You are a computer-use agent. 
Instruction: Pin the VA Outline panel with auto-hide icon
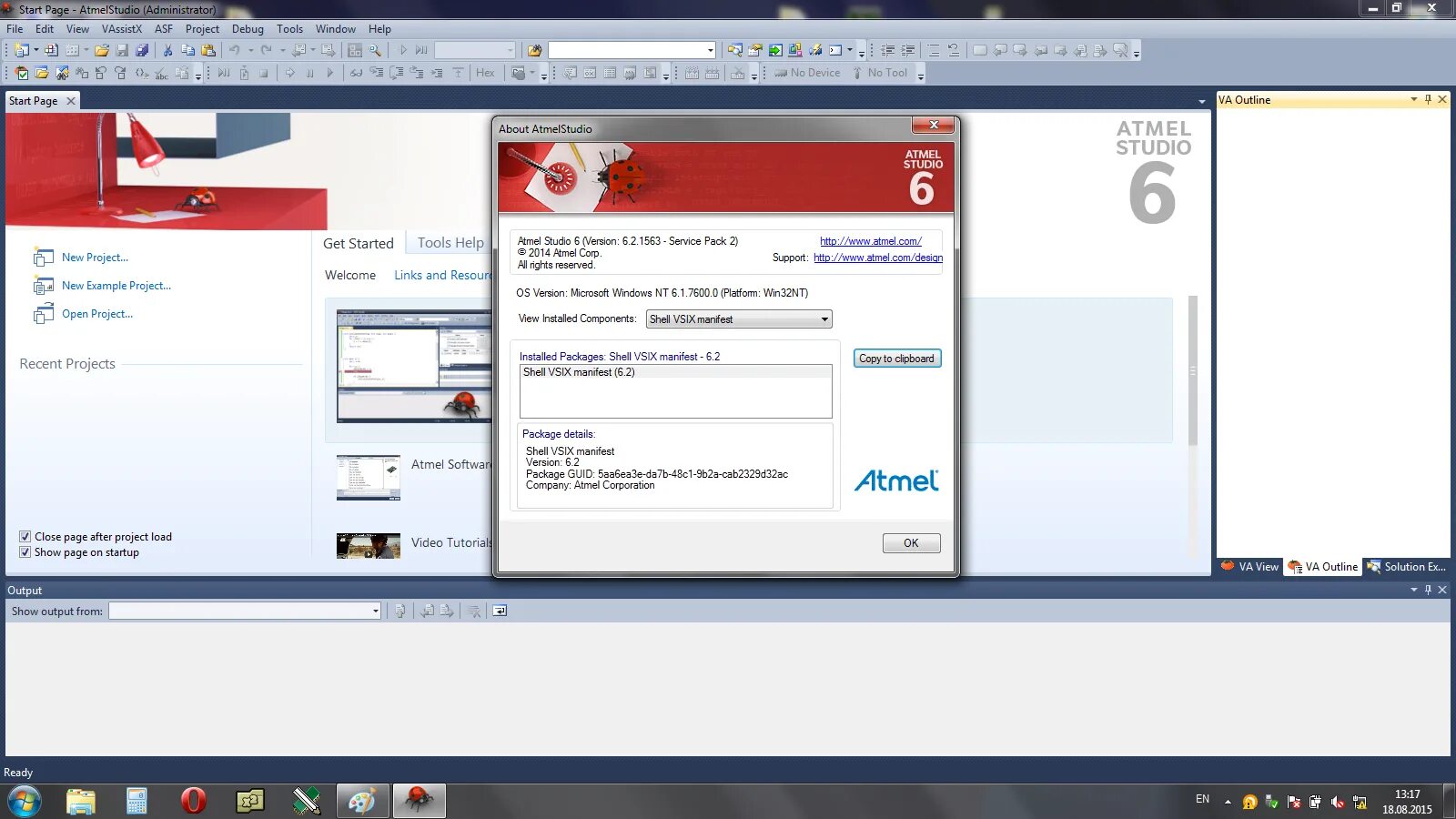pos(1428,99)
